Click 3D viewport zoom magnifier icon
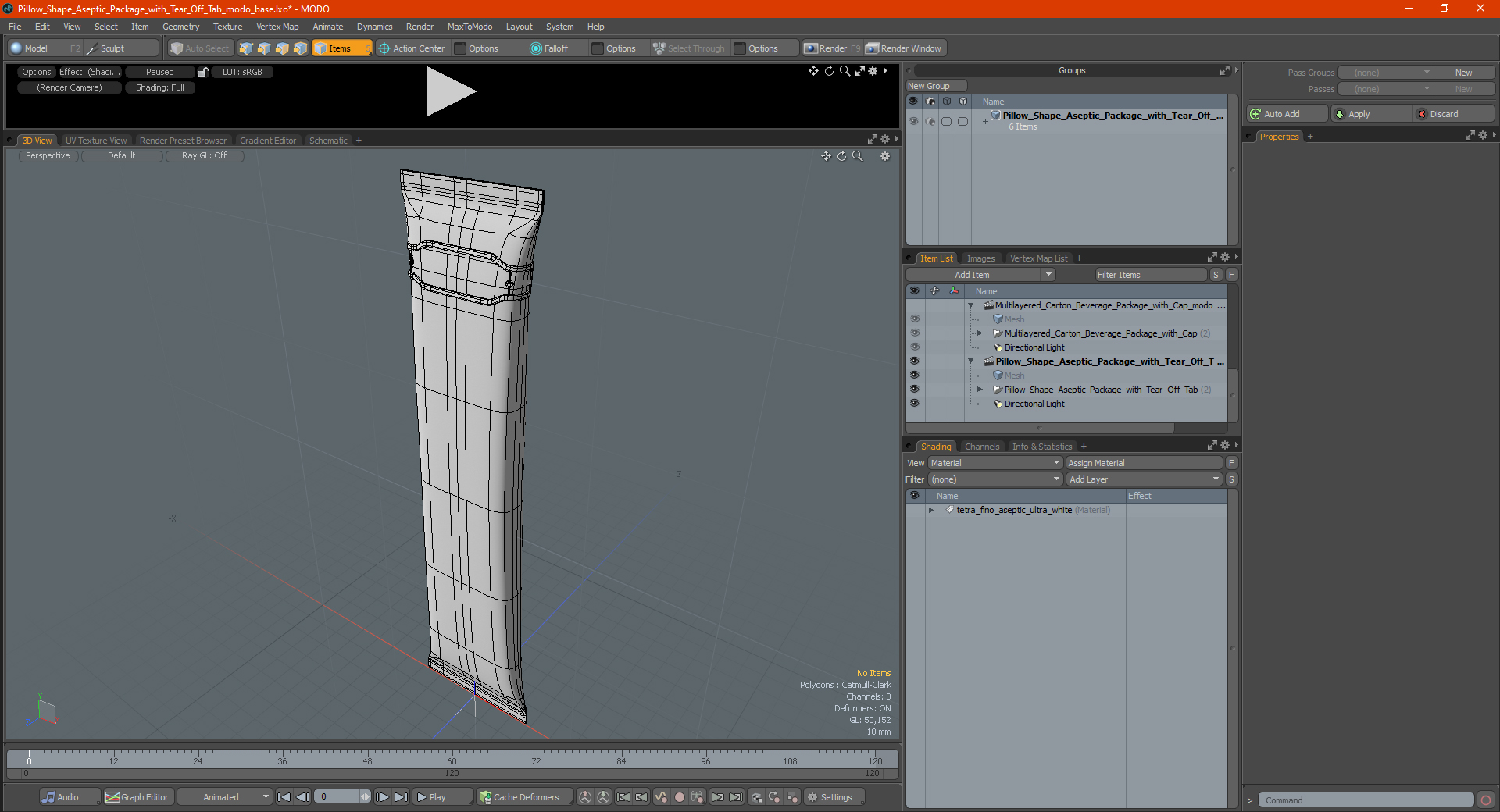 click(857, 156)
